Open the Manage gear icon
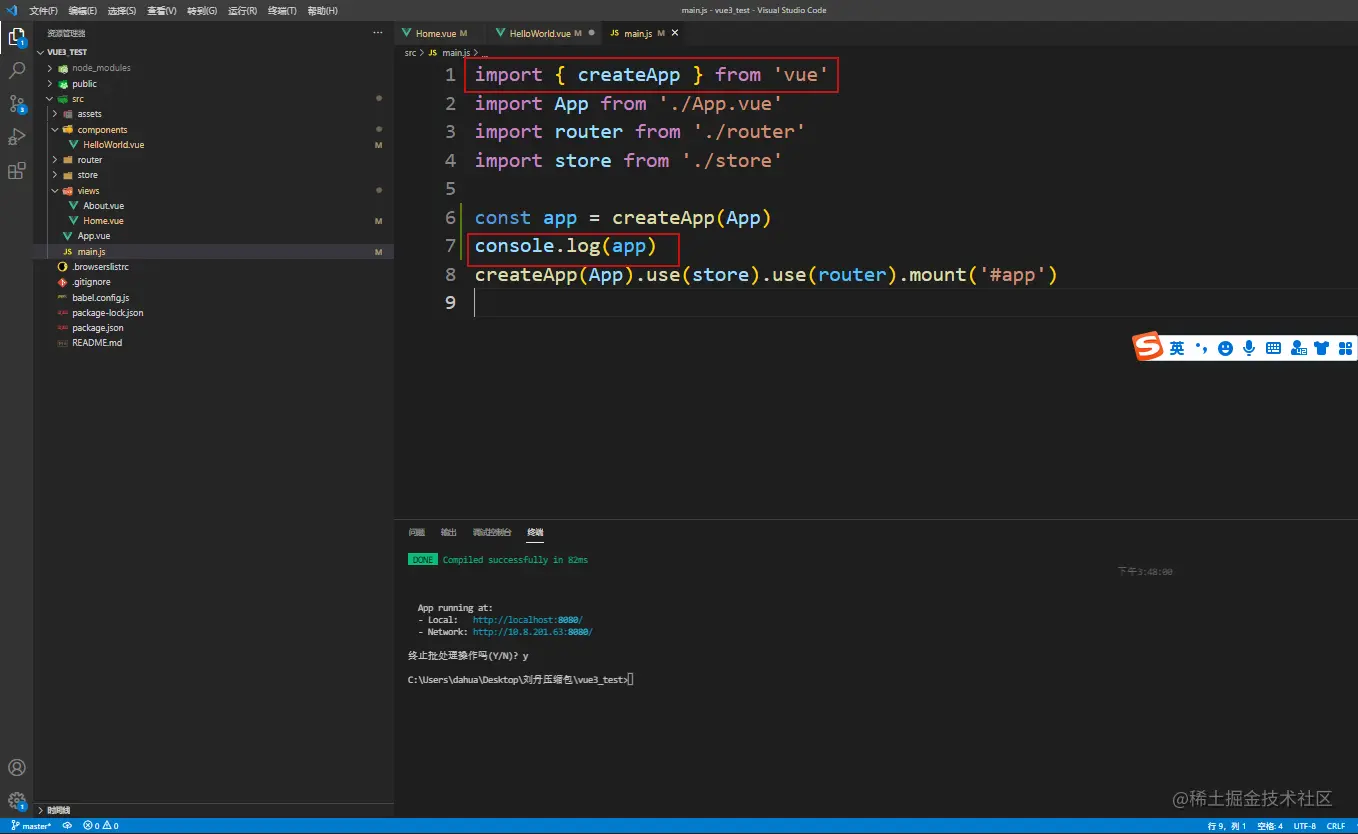 point(16,801)
